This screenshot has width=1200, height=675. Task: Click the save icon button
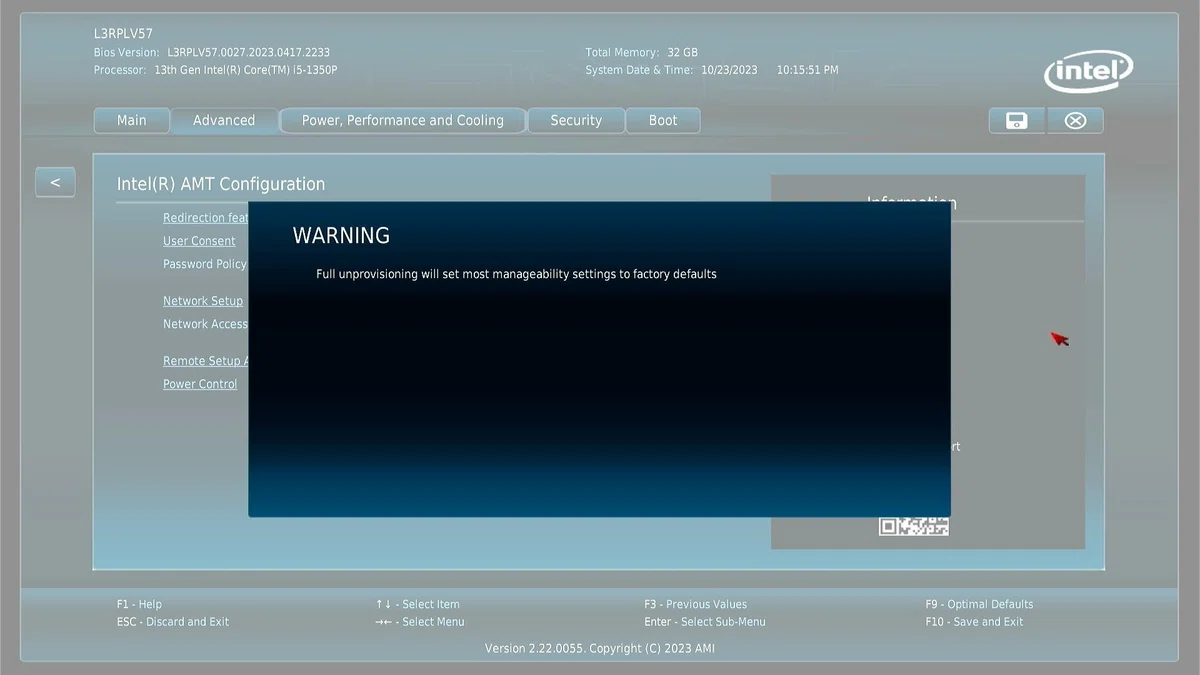(1017, 121)
